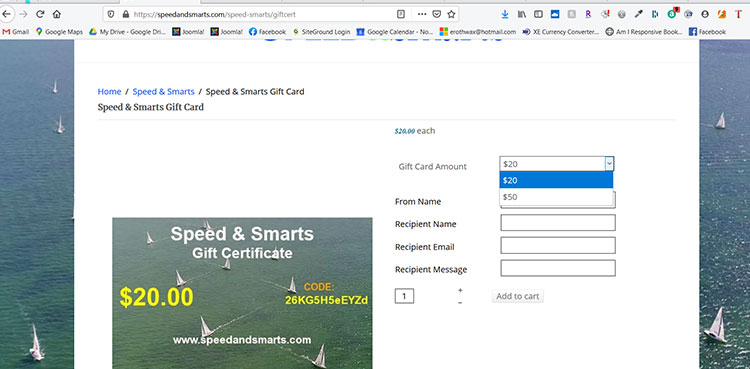This screenshot has width=750, height=369.
Task: Click the orange extension icon
Action: point(722,14)
